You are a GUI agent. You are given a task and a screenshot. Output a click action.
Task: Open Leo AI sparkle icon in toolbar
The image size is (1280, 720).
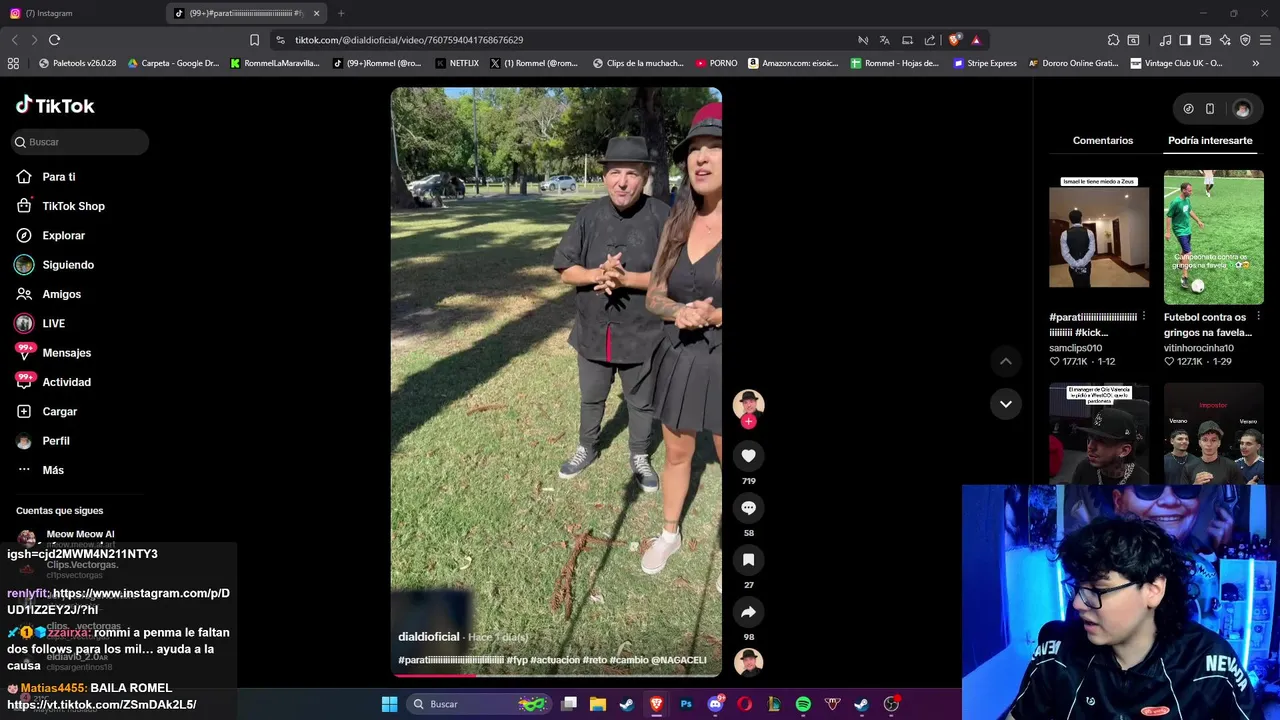click(x=1225, y=40)
